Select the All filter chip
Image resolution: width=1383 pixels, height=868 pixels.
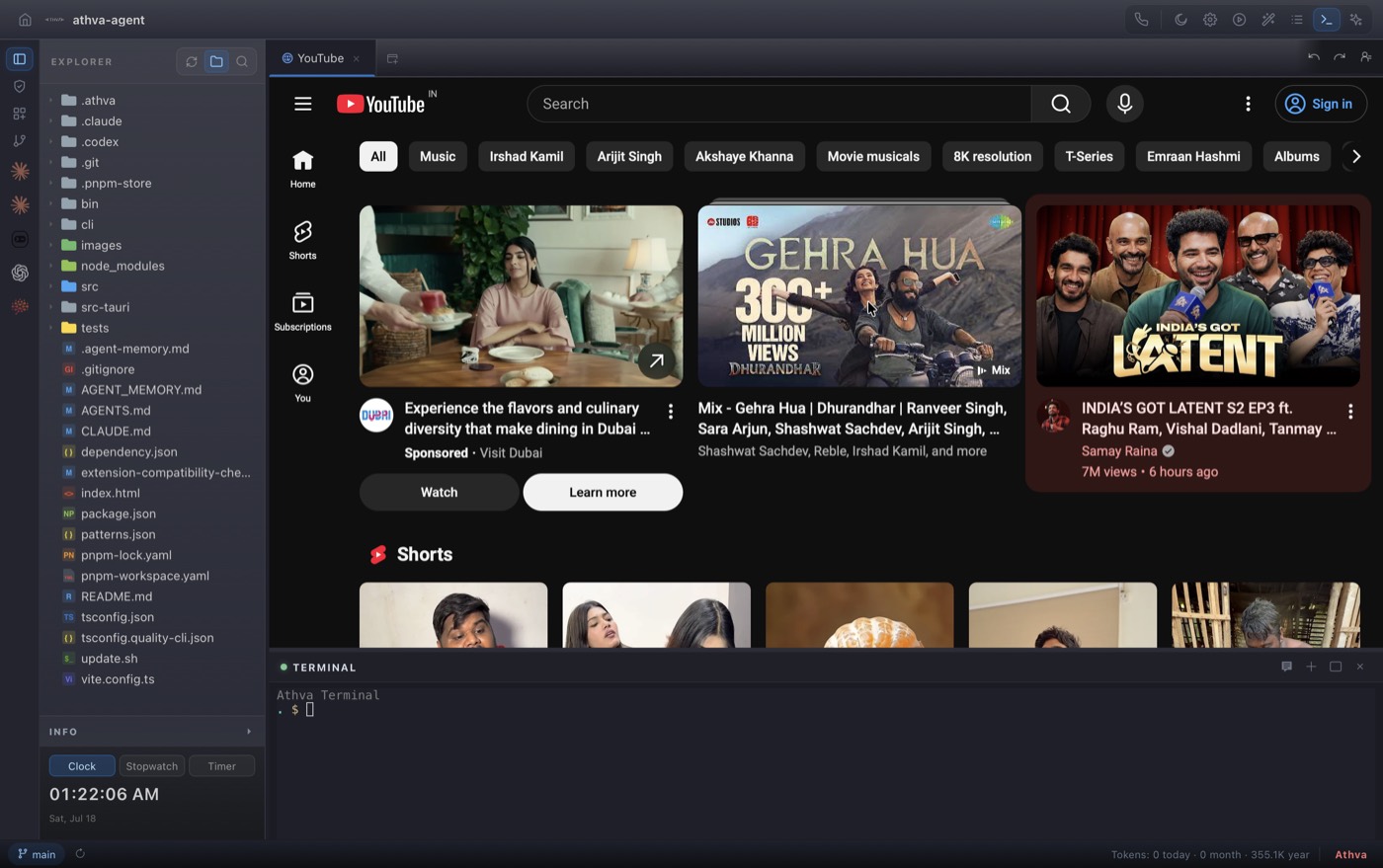378,156
